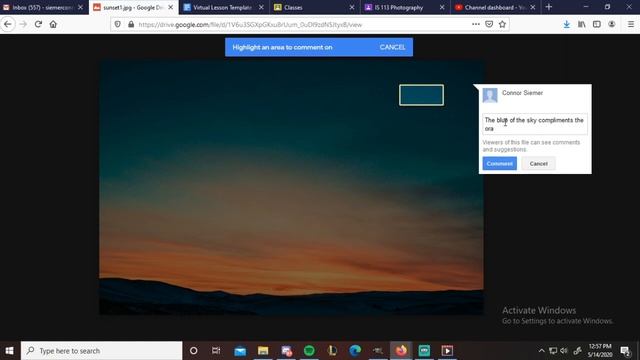Go back using the browser back arrow
640x360 pixels.
click(7, 24)
